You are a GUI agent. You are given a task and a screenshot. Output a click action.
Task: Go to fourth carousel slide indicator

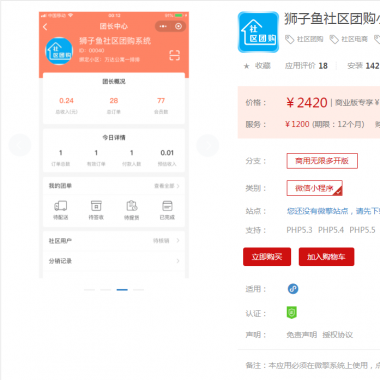tap(138, 290)
